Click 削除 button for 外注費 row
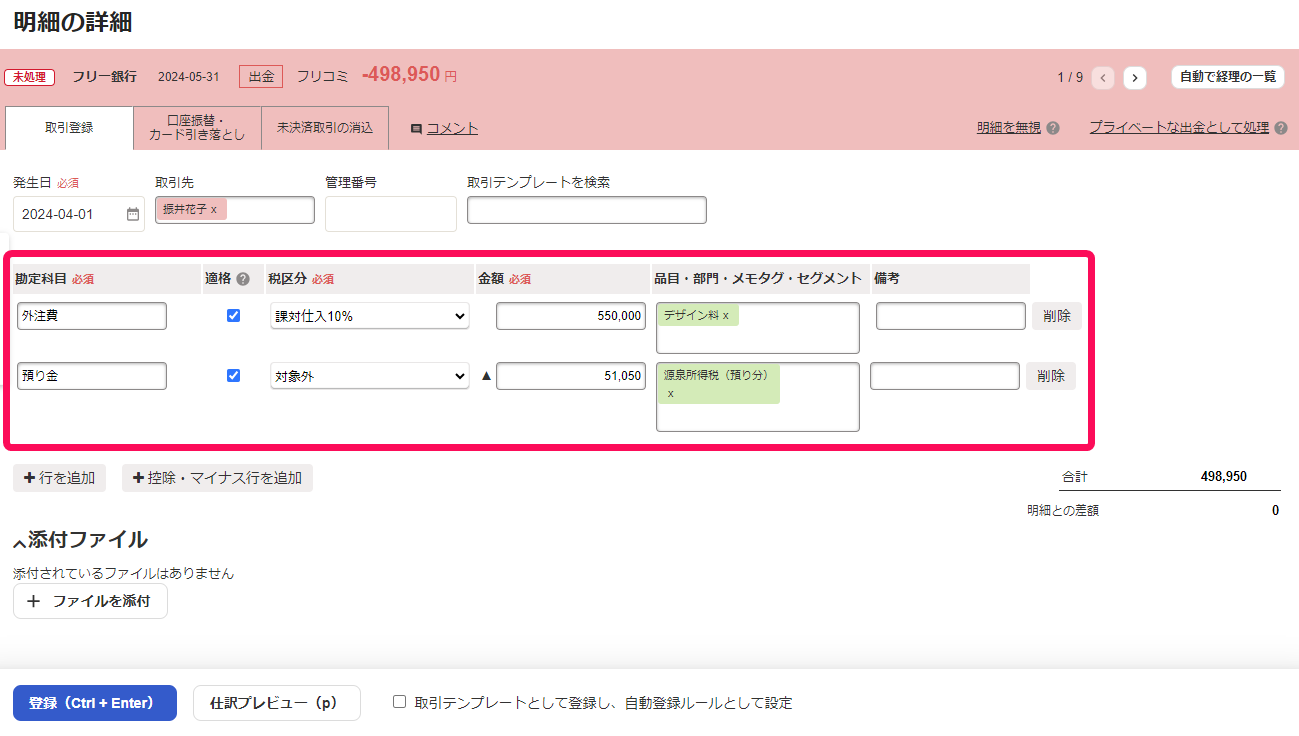This screenshot has height=736, width=1299. coord(1056,316)
